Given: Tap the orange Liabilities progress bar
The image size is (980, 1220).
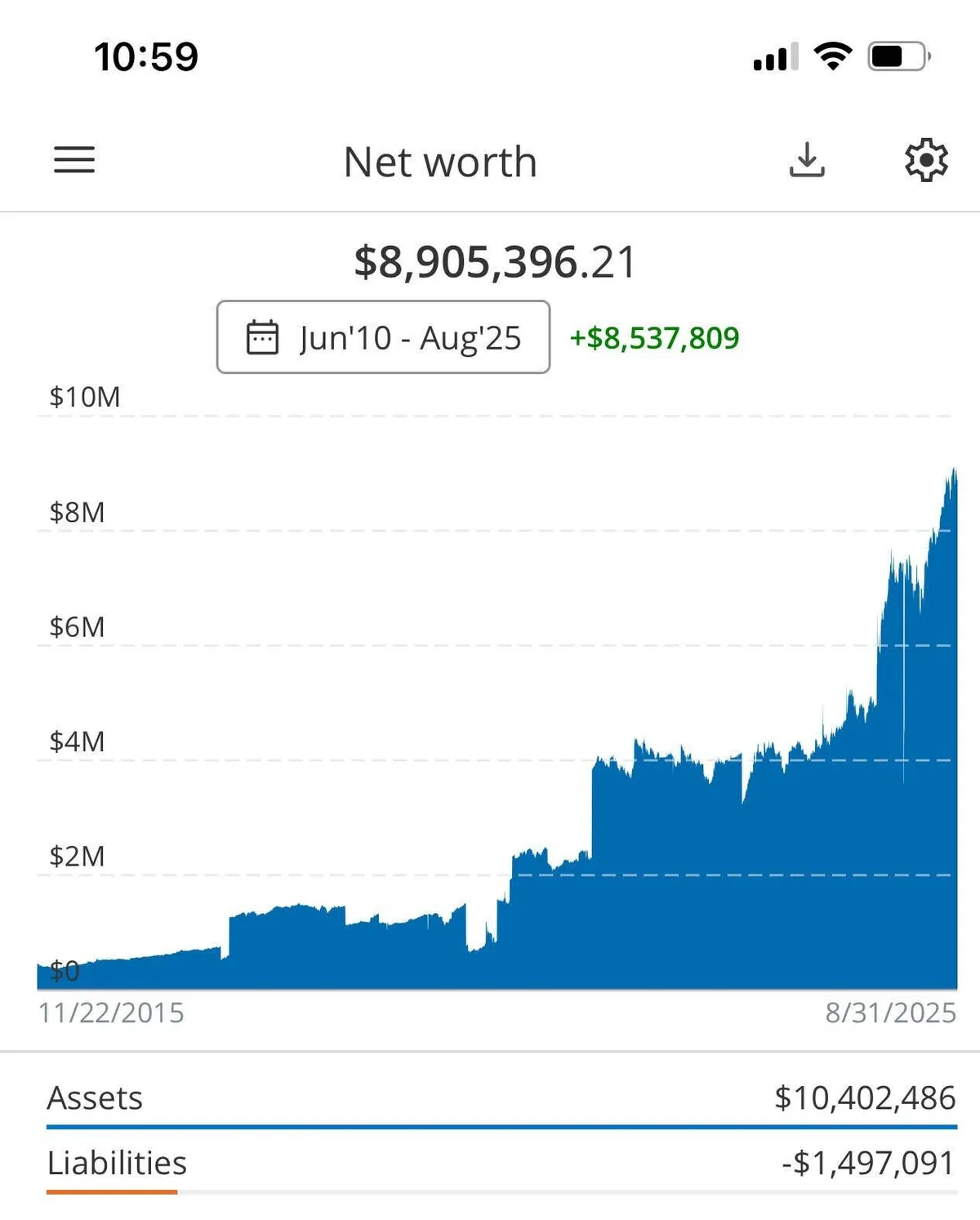Looking at the screenshot, I should coord(112,1192).
